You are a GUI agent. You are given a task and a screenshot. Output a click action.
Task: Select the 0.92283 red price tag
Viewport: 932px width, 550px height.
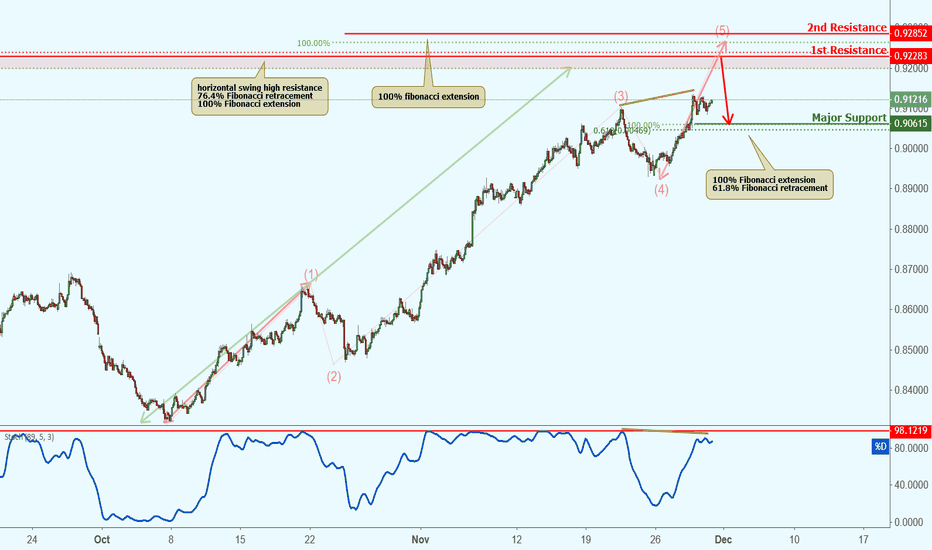click(x=911, y=56)
